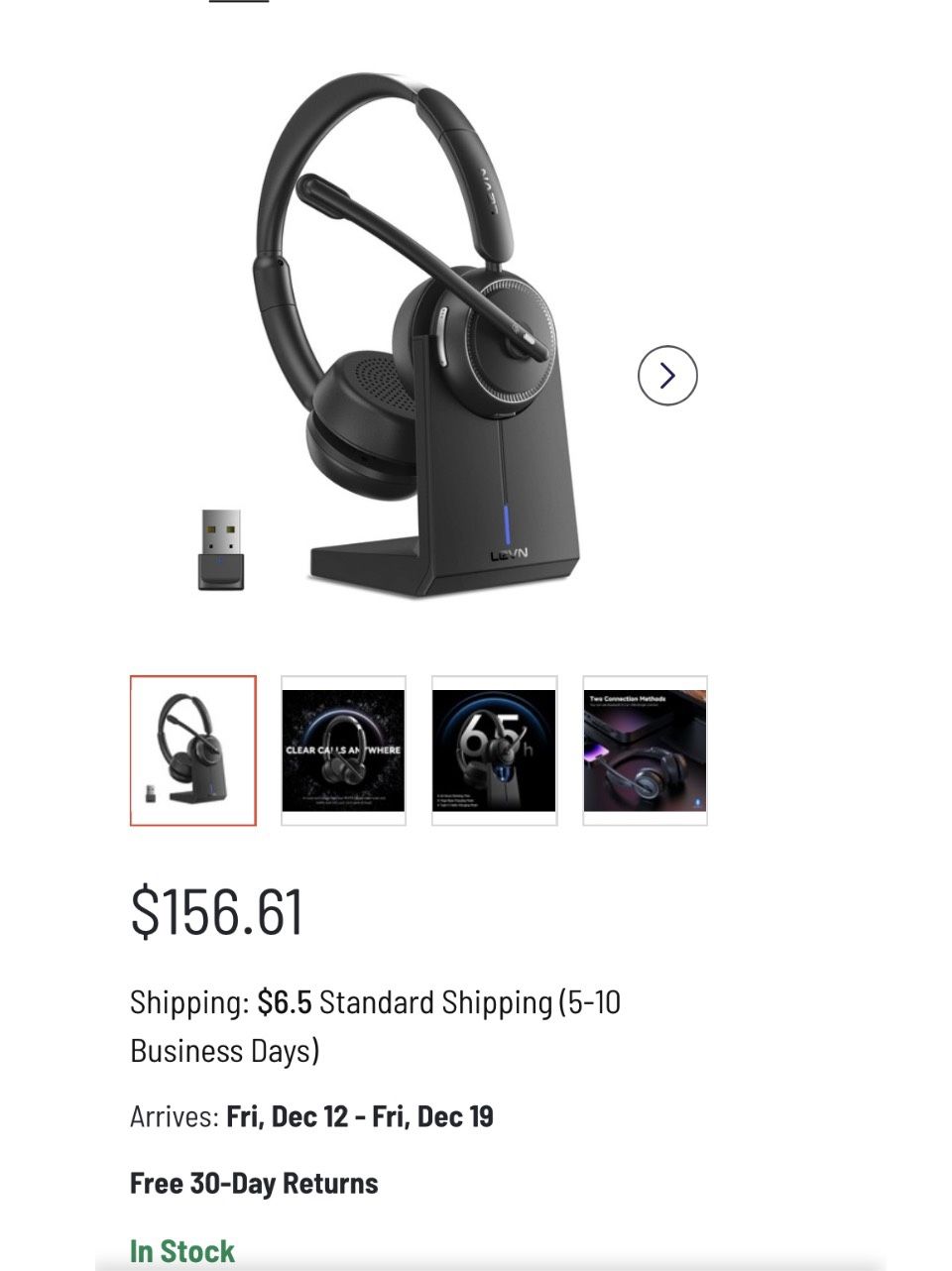Advance to the next product image arrow

667,375
